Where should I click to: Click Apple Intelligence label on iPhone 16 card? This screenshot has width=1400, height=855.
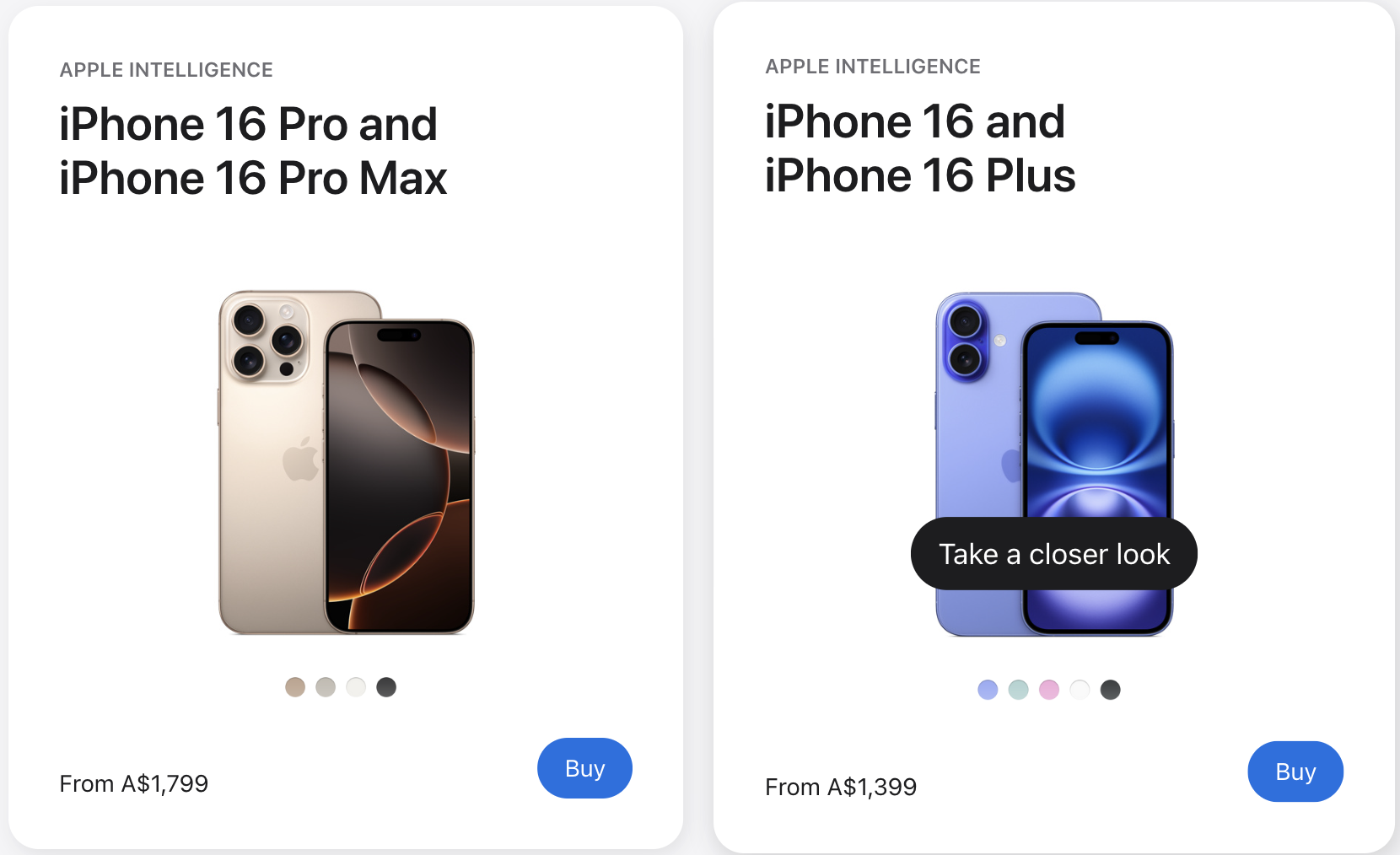point(873,67)
